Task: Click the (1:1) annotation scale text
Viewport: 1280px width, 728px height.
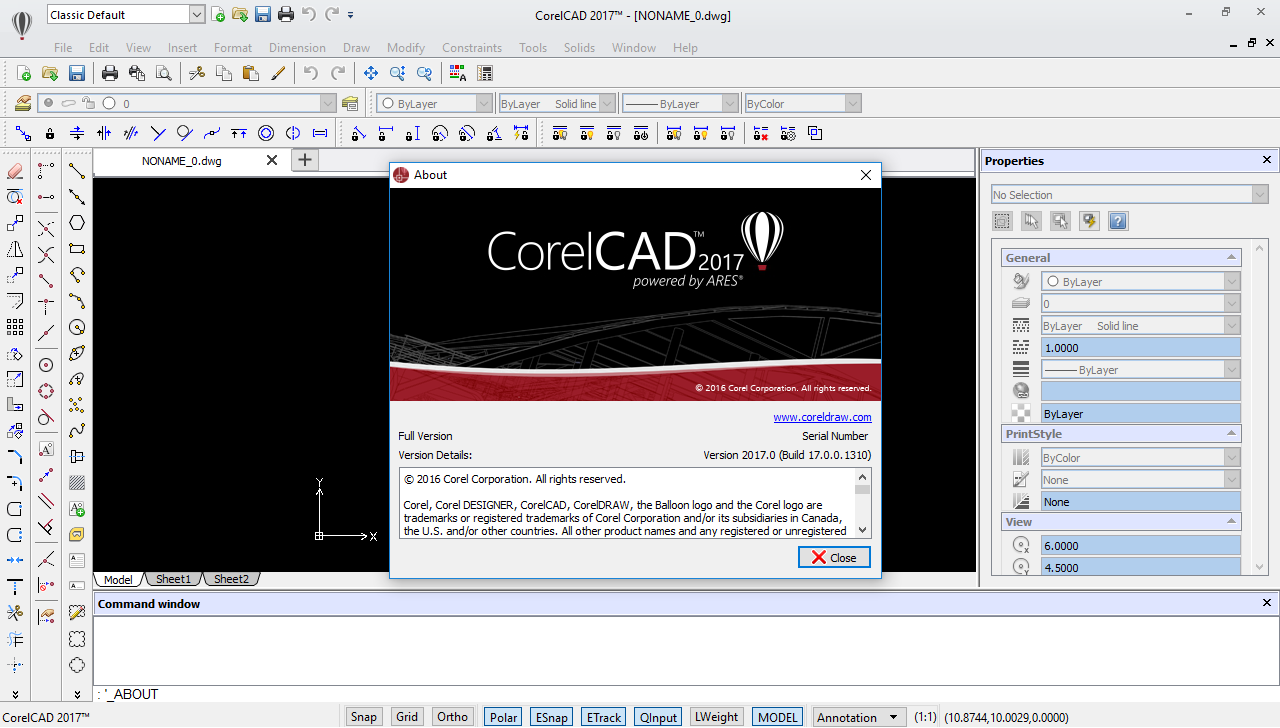Action: (x=925, y=717)
